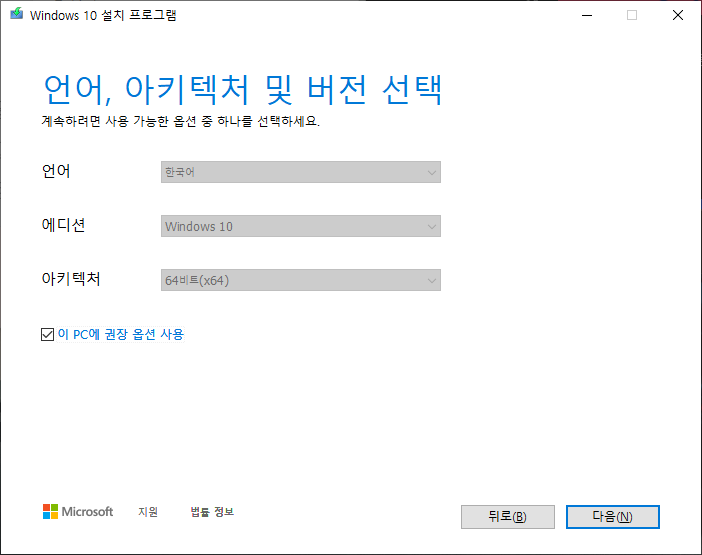Click the 다음(N) button
This screenshot has width=702, height=555.
pos(612,517)
